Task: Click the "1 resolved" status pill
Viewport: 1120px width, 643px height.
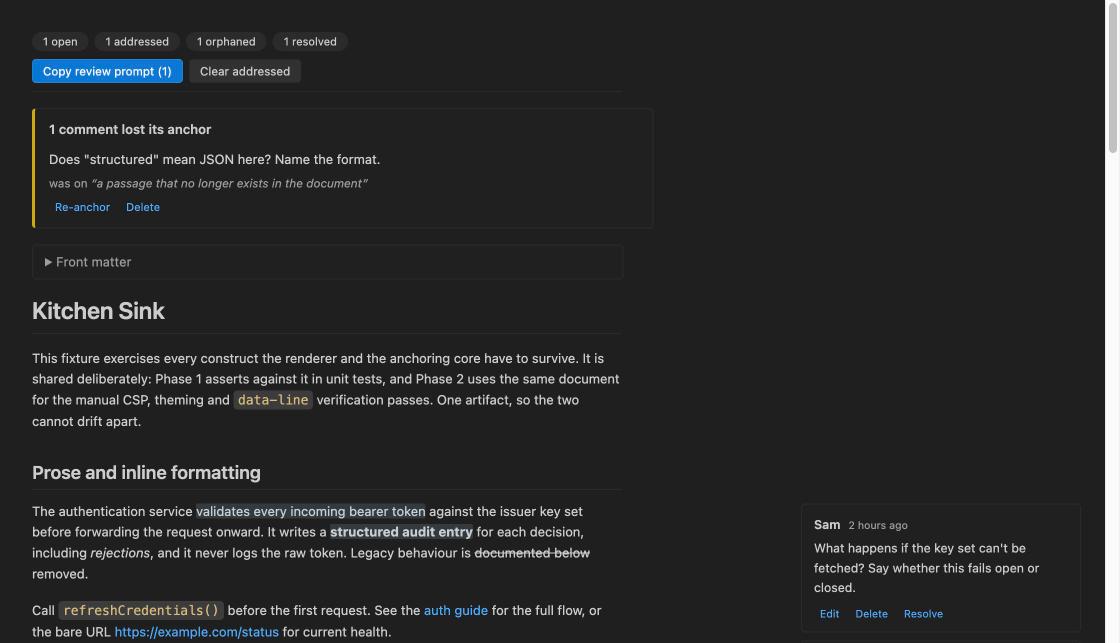Action: tap(310, 41)
